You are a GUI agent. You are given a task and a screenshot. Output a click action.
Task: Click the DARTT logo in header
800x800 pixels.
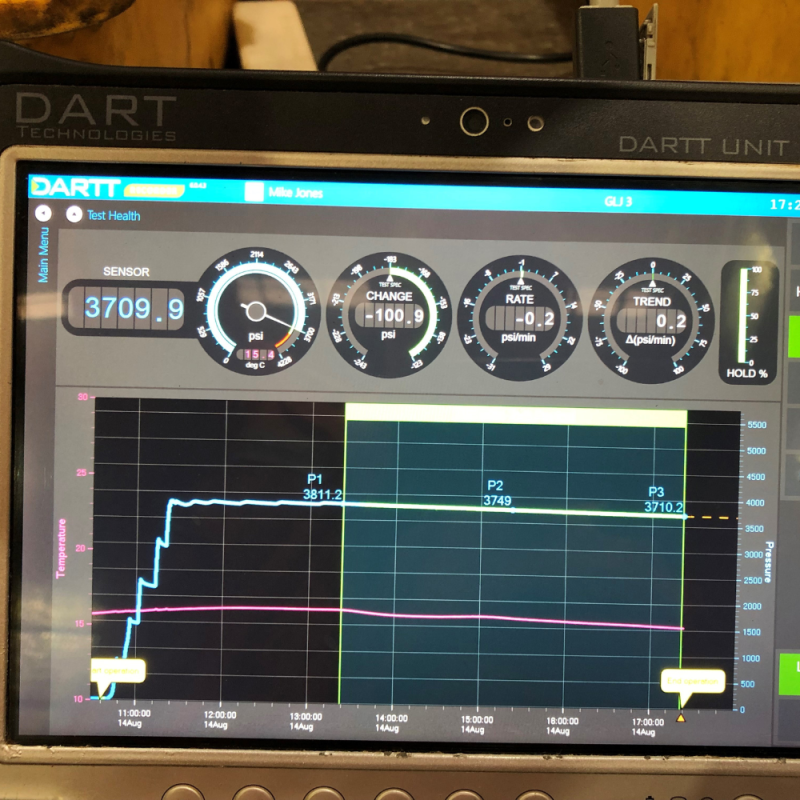pyautogui.click(x=76, y=187)
